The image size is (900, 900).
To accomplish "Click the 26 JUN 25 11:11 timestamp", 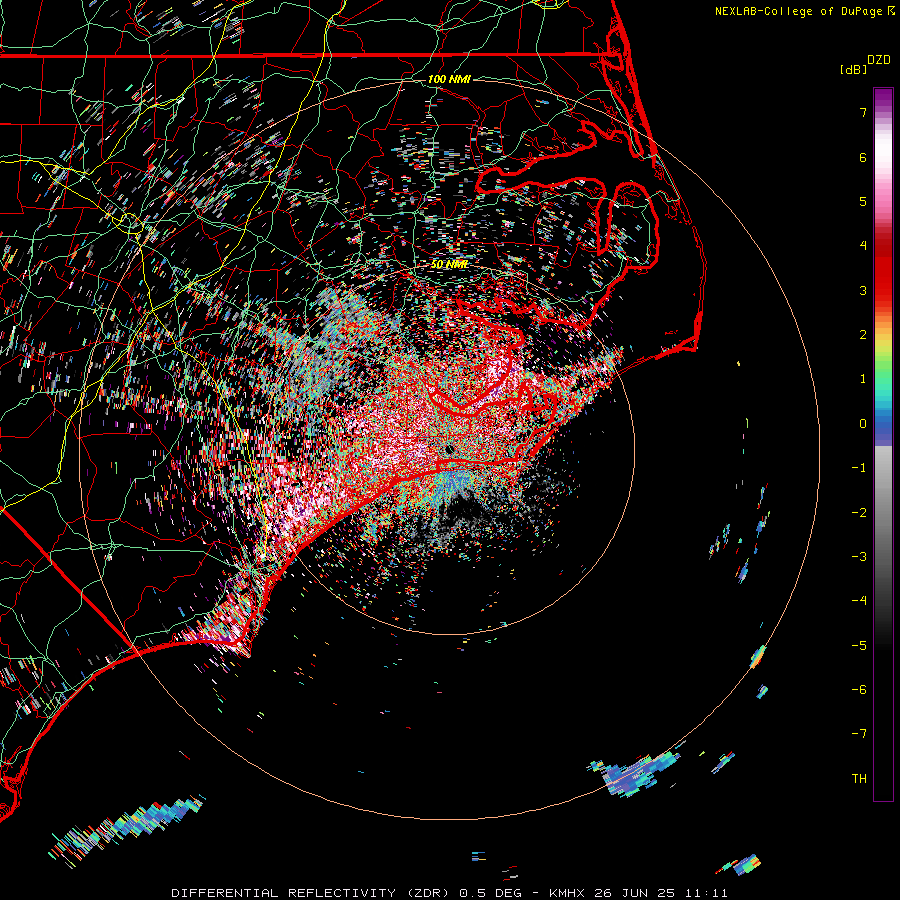I will (x=660, y=893).
